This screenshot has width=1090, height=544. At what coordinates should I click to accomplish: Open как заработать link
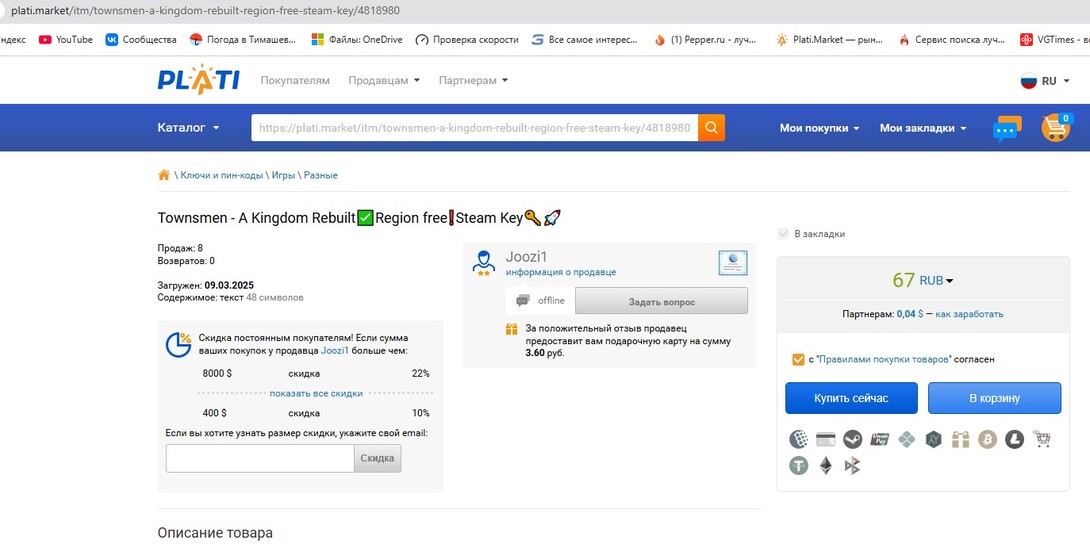pos(969,314)
